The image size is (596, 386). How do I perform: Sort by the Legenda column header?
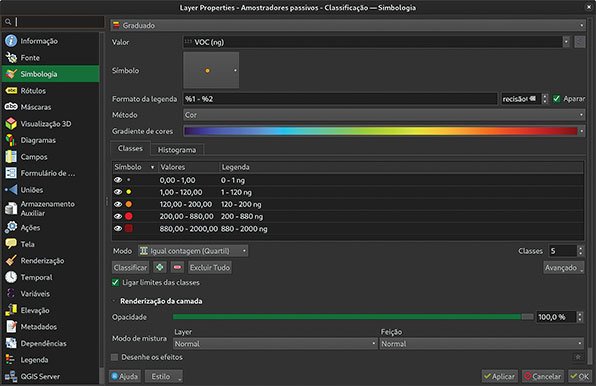pos(401,167)
